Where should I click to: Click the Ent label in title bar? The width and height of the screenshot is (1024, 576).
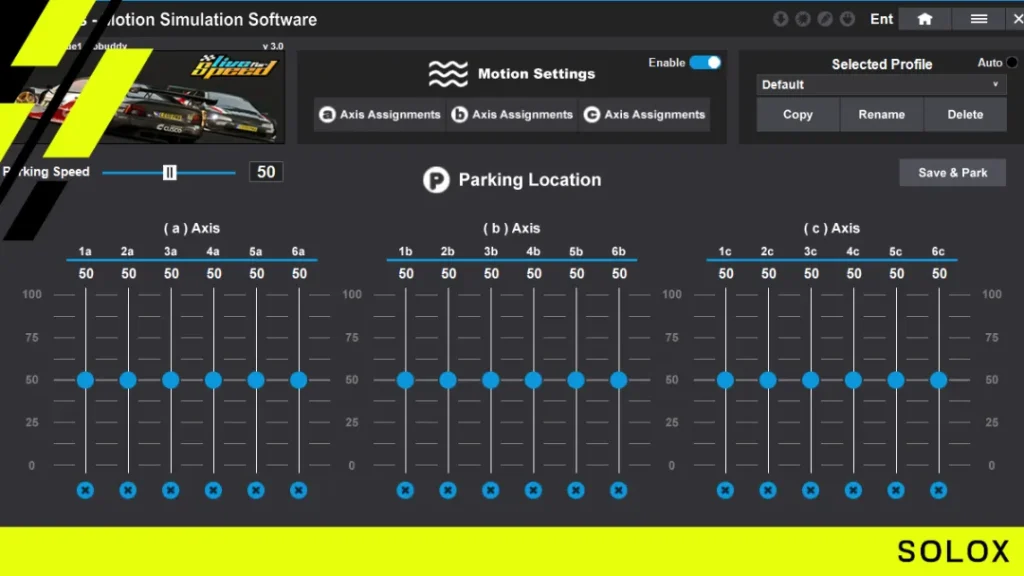pos(881,19)
